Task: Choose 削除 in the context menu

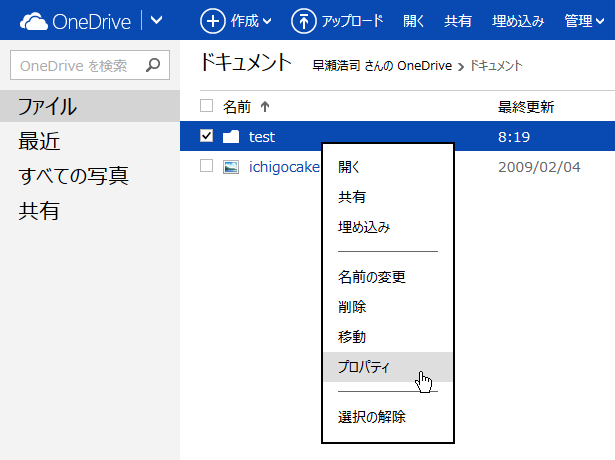Action: tap(388, 307)
